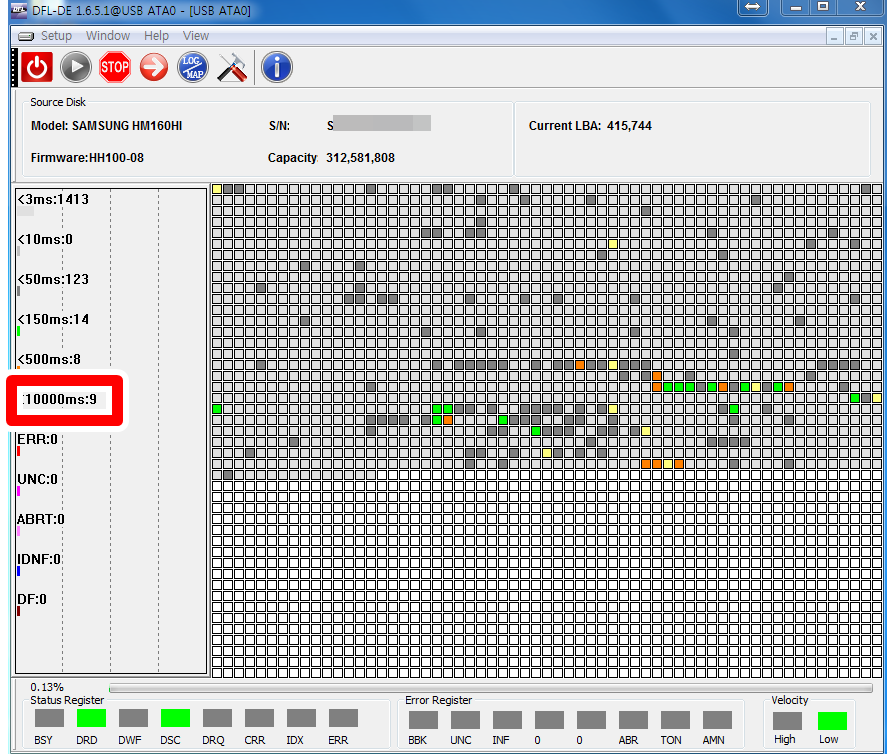Click the drive icon left of Setup
Image resolution: width=887 pixels, height=754 pixels.
tap(25, 36)
